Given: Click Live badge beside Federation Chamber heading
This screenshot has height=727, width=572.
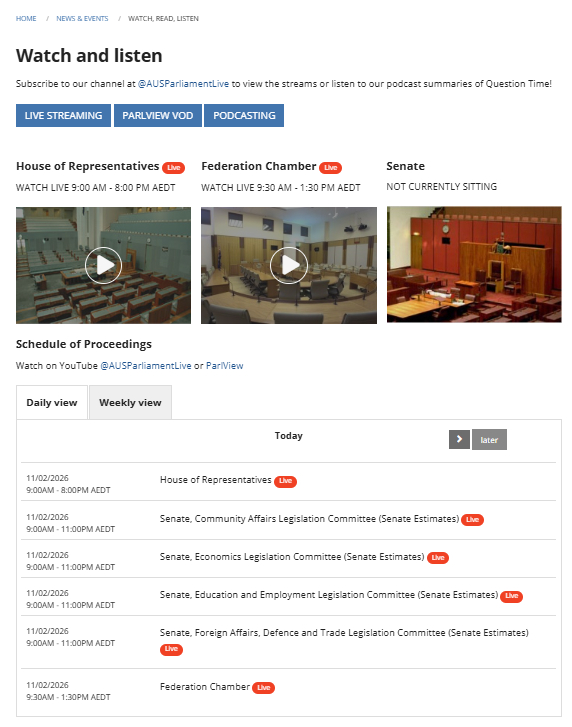Looking at the screenshot, I should point(330,168).
